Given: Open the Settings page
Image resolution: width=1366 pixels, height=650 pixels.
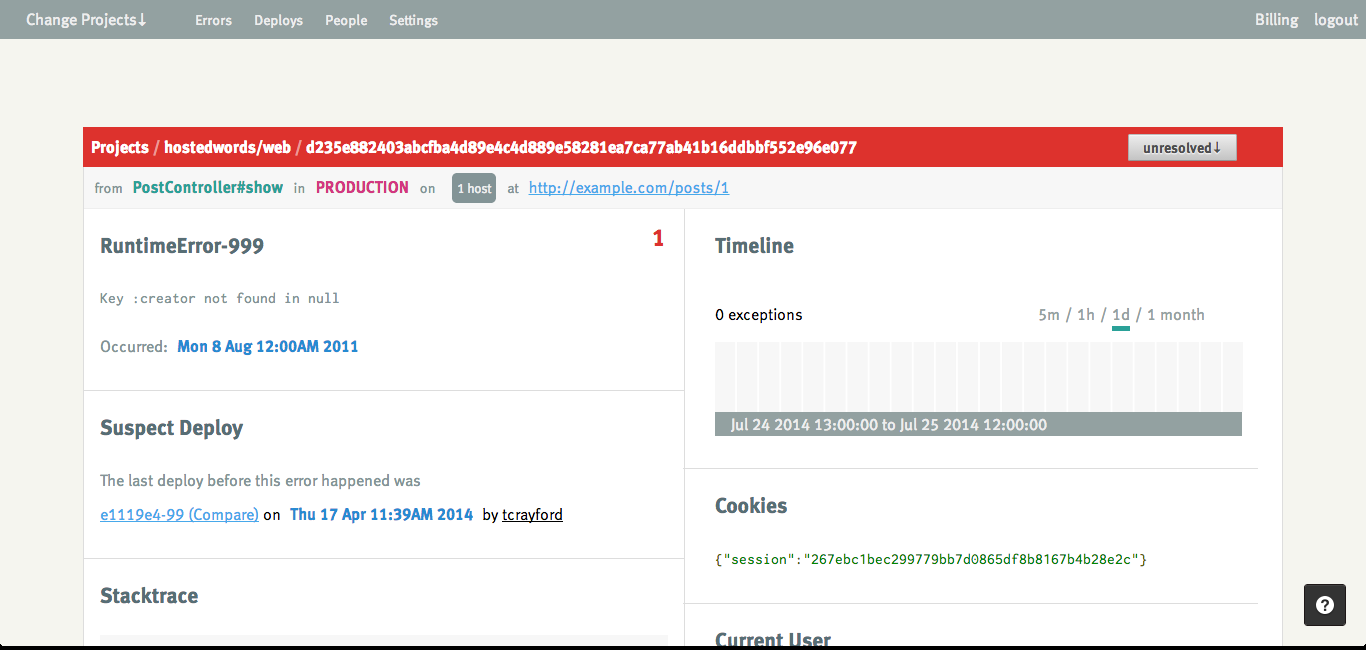Looking at the screenshot, I should (413, 20).
